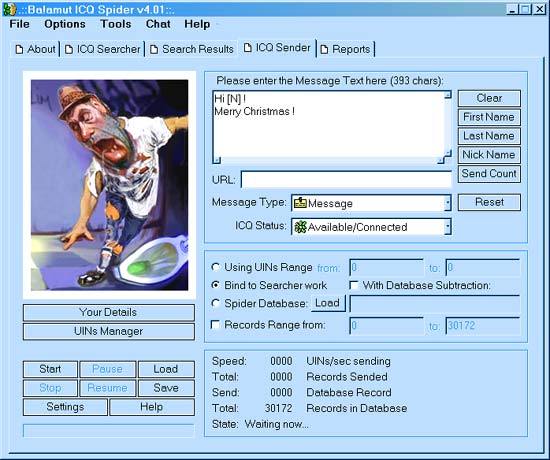Image resolution: width=550 pixels, height=460 pixels.
Task: Switch to the About tab
Action: click(35, 49)
